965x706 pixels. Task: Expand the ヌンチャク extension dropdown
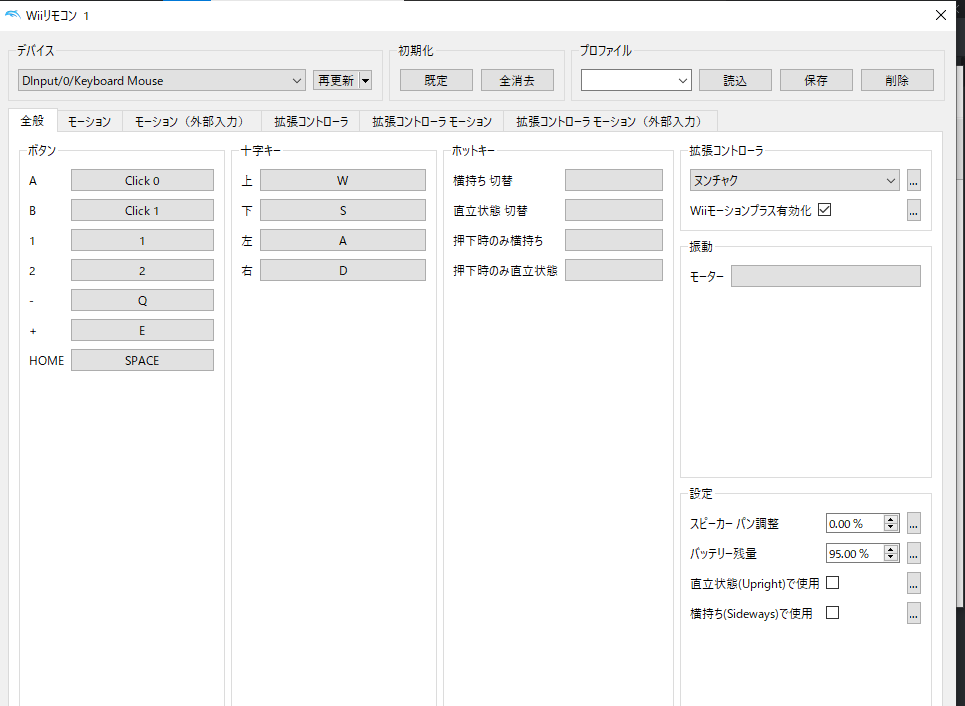[794, 181]
